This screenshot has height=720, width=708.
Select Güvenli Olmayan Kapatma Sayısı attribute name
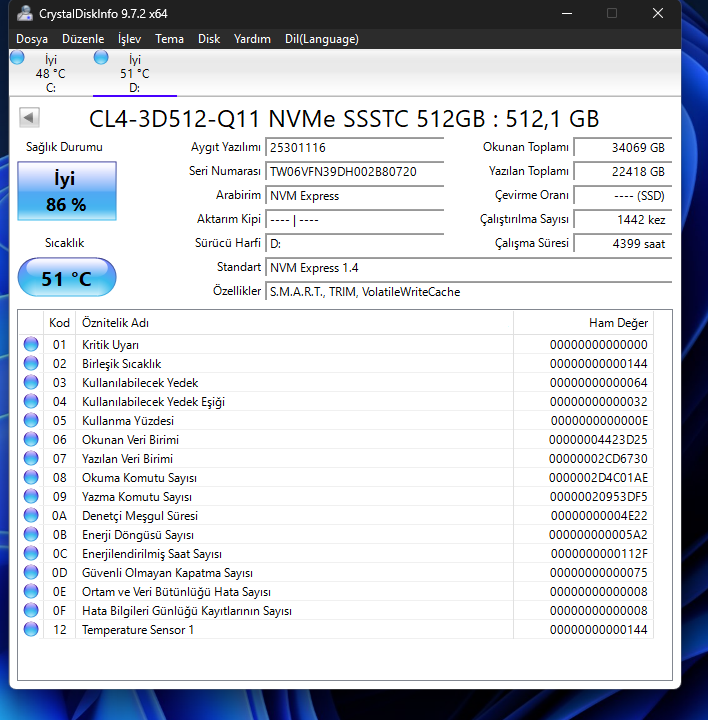click(167, 573)
